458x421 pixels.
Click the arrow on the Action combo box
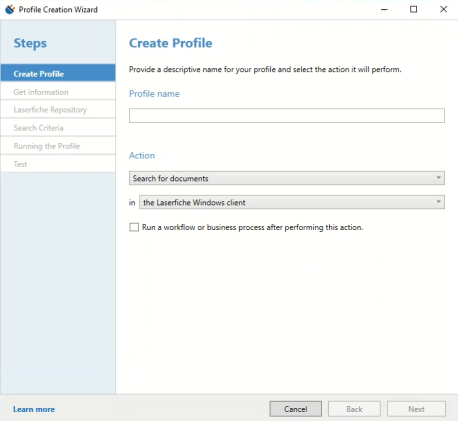pyautogui.click(x=439, y=177)
